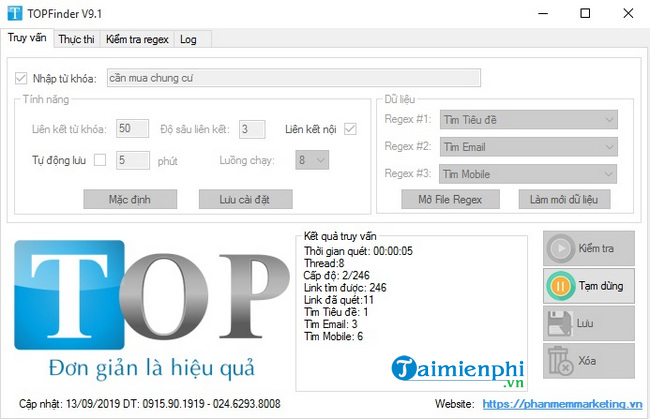650x419 pixels.
Task: Click the auto-save minutes field showing 5
Action: 133,160
